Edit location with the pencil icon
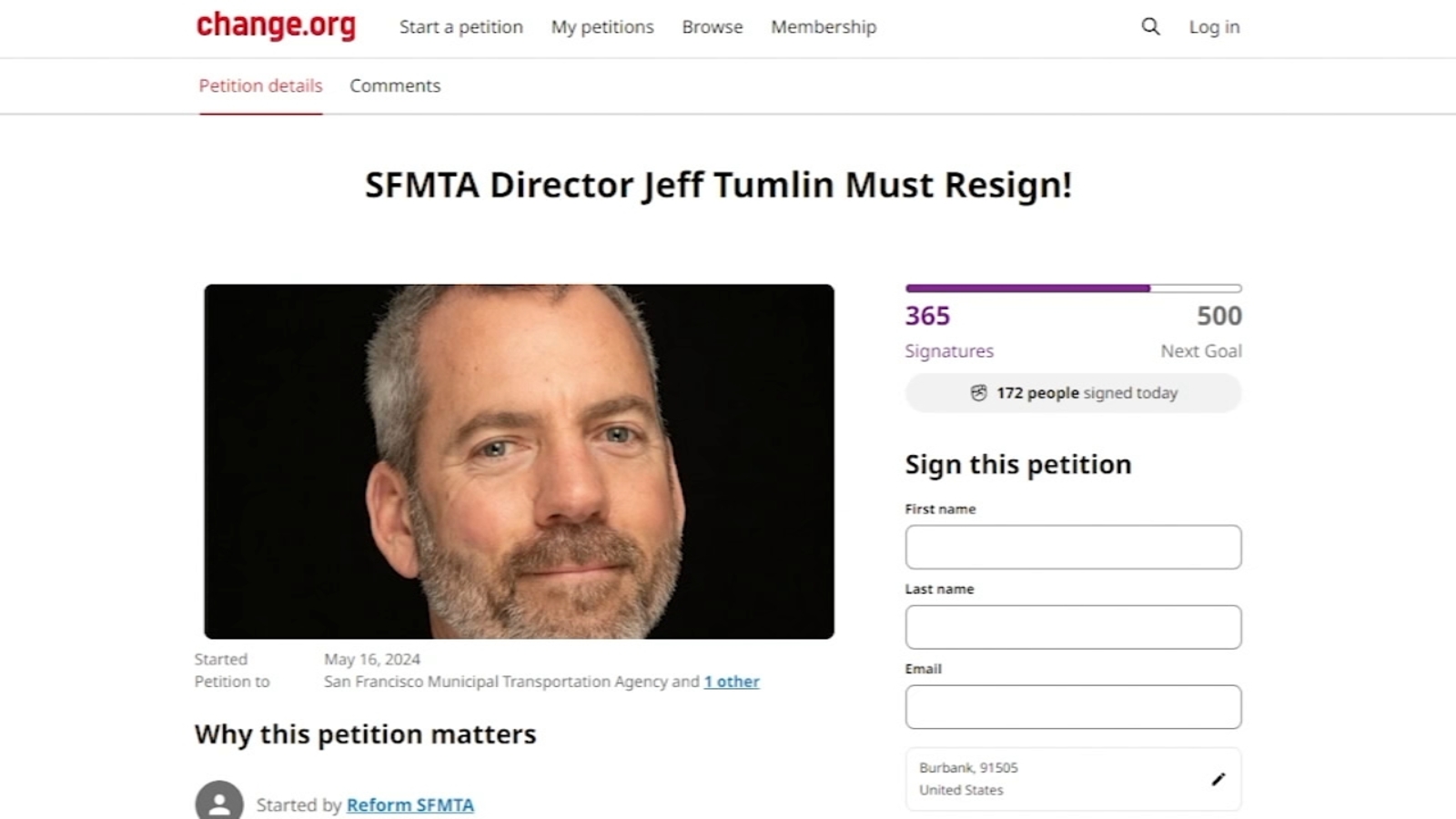This screenshot has height=819, width=1456. (x=1218, y=779)
